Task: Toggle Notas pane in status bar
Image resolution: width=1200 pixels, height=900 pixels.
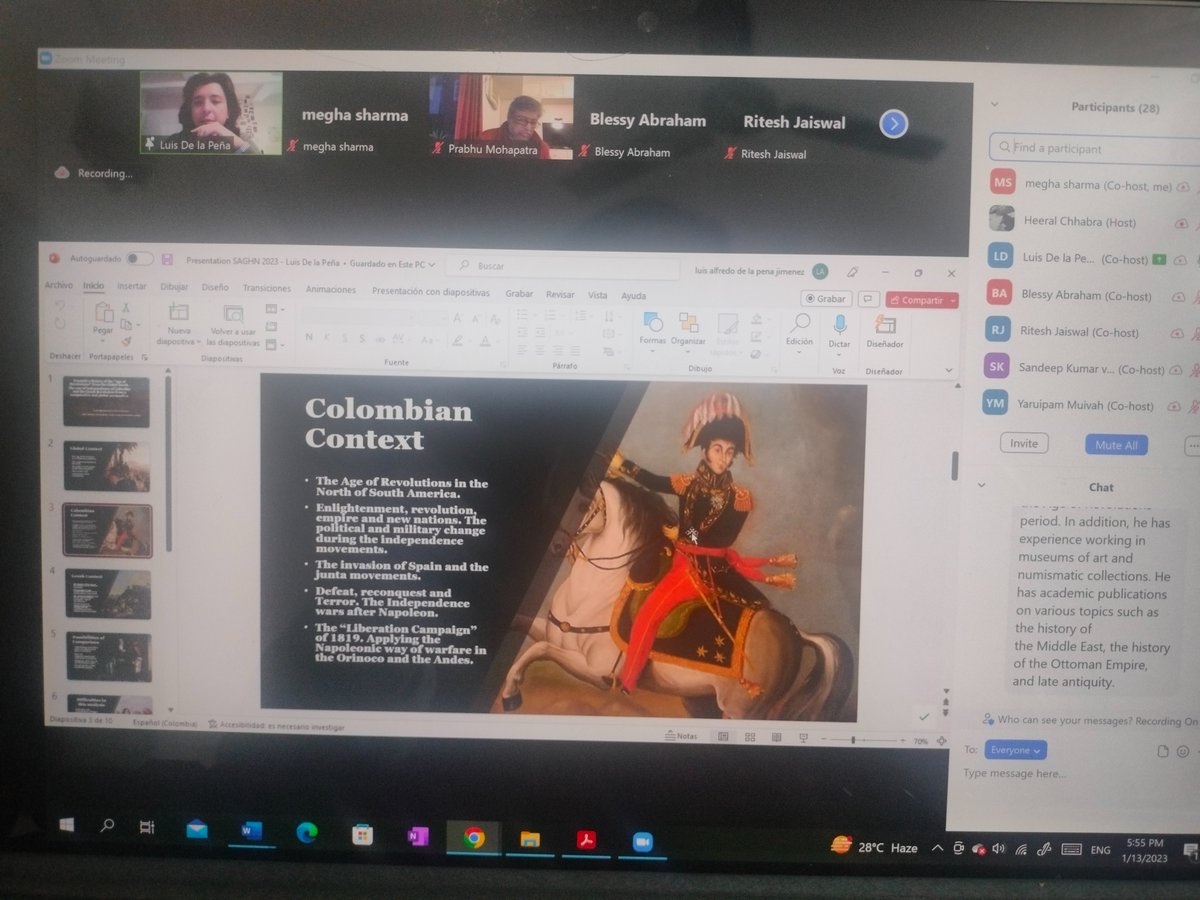Action: tap(681, 736)
